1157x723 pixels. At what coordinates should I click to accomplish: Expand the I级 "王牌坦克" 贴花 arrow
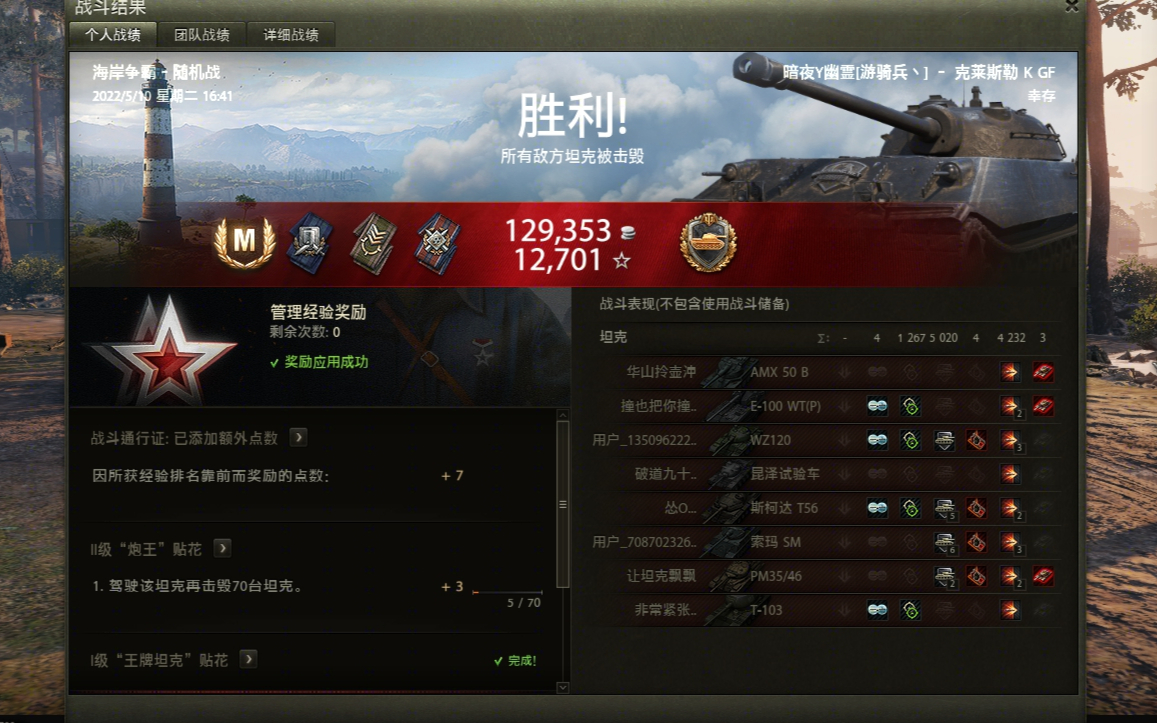(249, 659)
